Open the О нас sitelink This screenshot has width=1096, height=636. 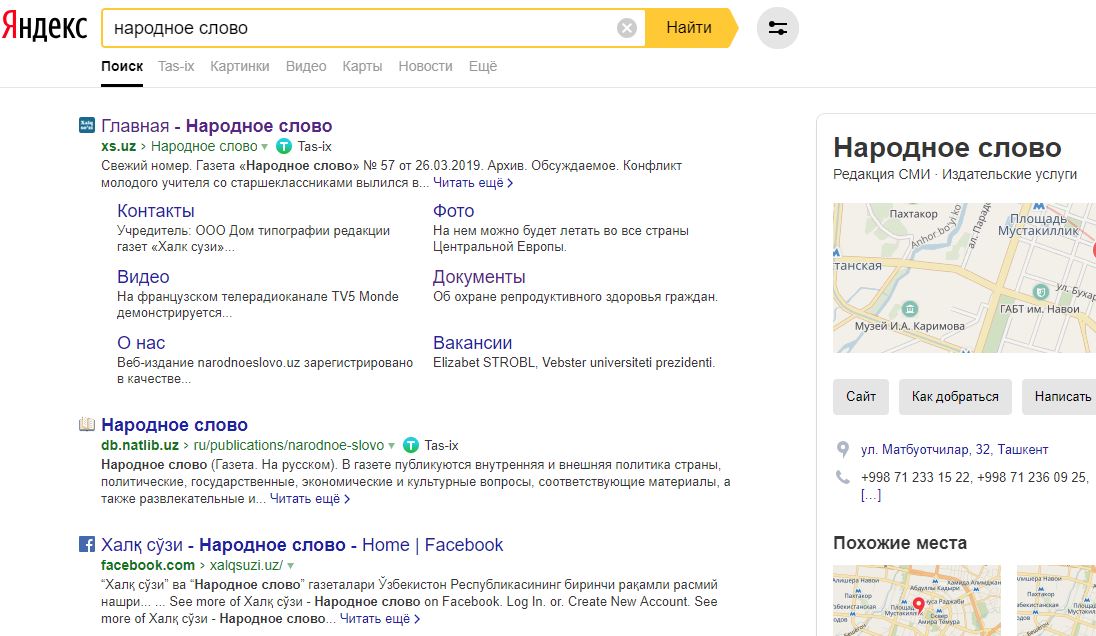[x=141, y=343]
